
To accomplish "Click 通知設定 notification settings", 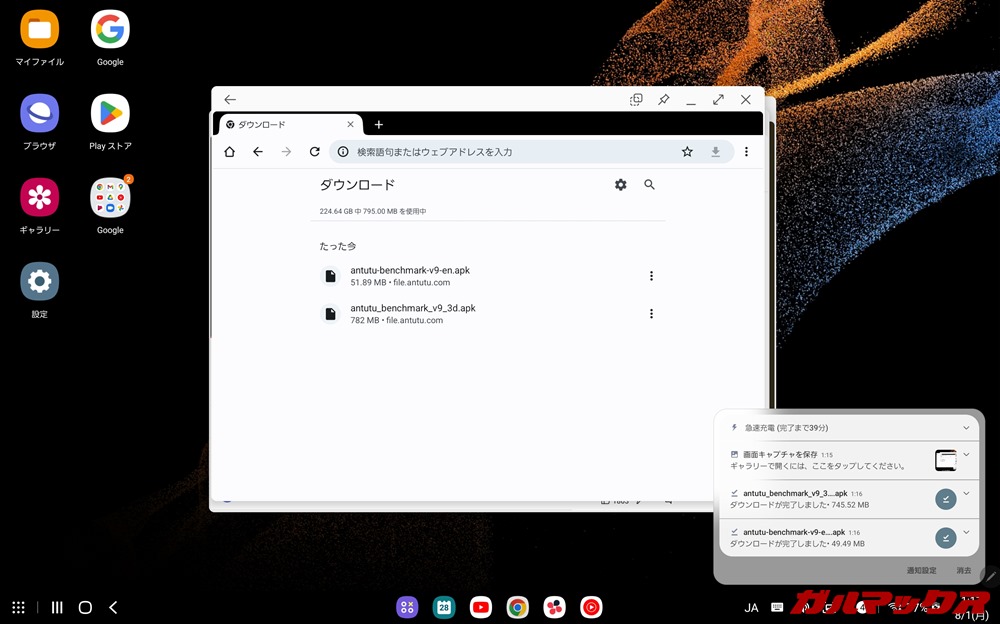I will (921, 570).
